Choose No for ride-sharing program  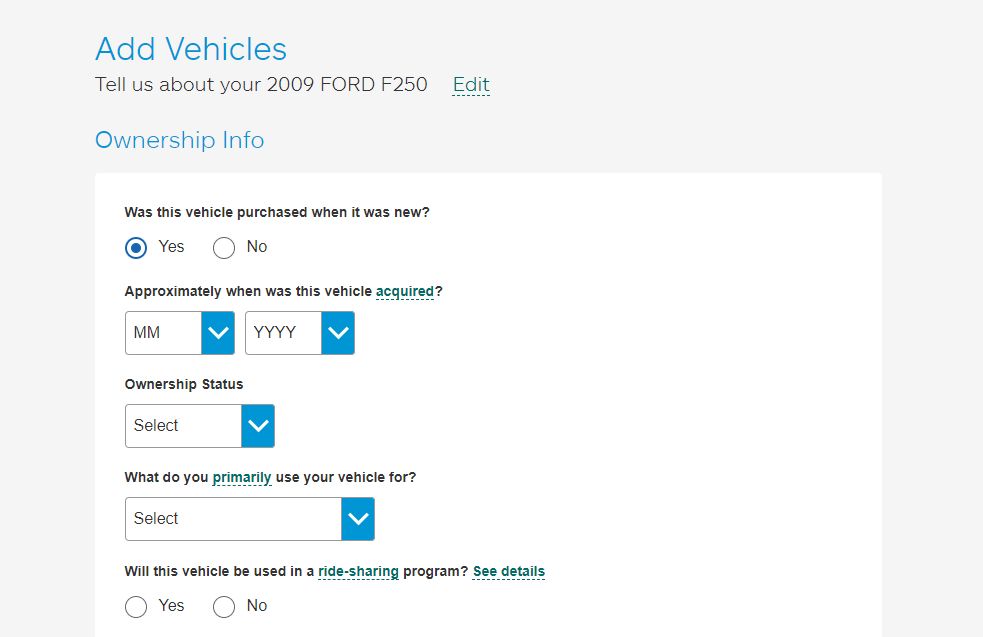click(x=224, y=606)
